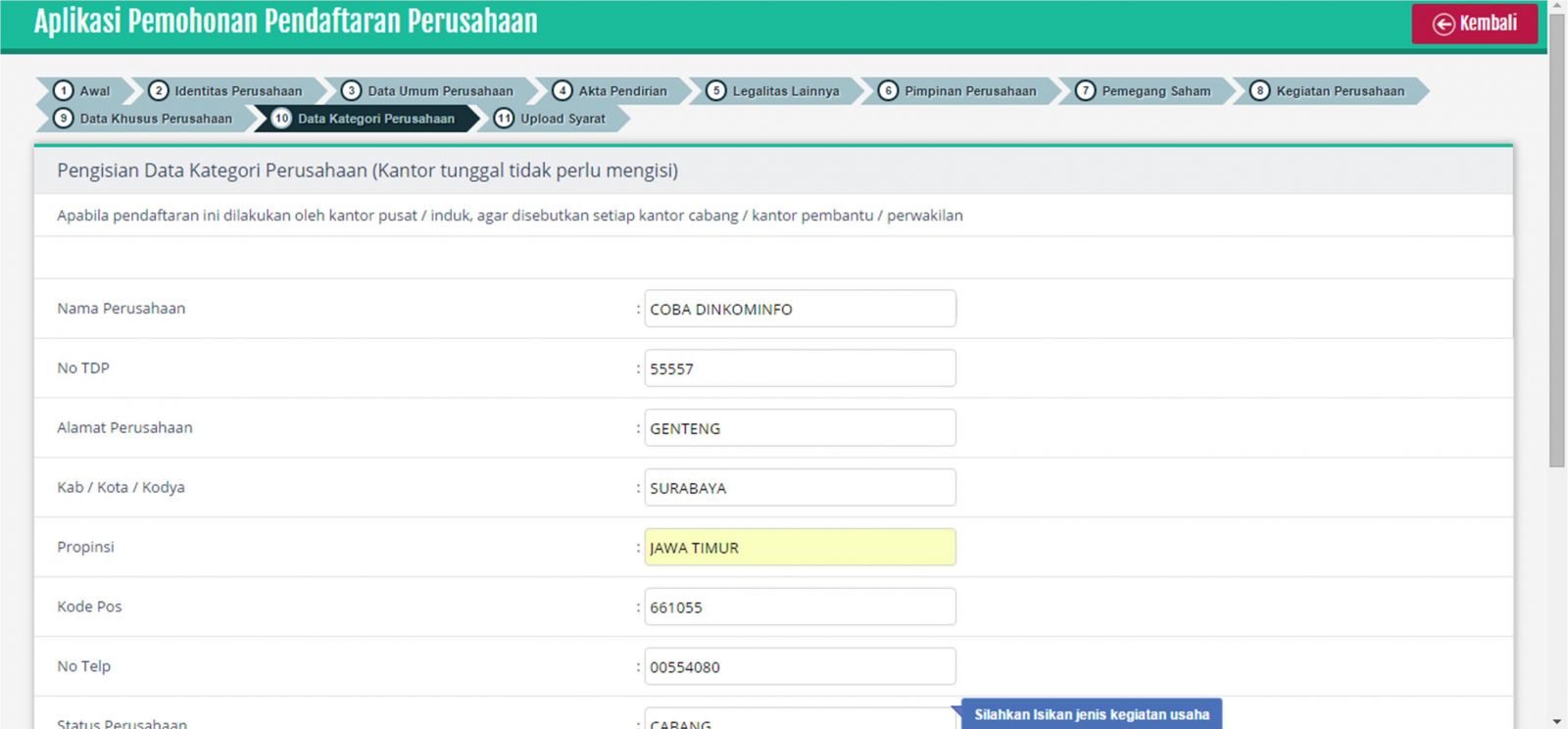Edit the Alamat Perusahaan field
Viewport: 1568px width, 729px height.
pyautogui.click(x=800, y=428)
